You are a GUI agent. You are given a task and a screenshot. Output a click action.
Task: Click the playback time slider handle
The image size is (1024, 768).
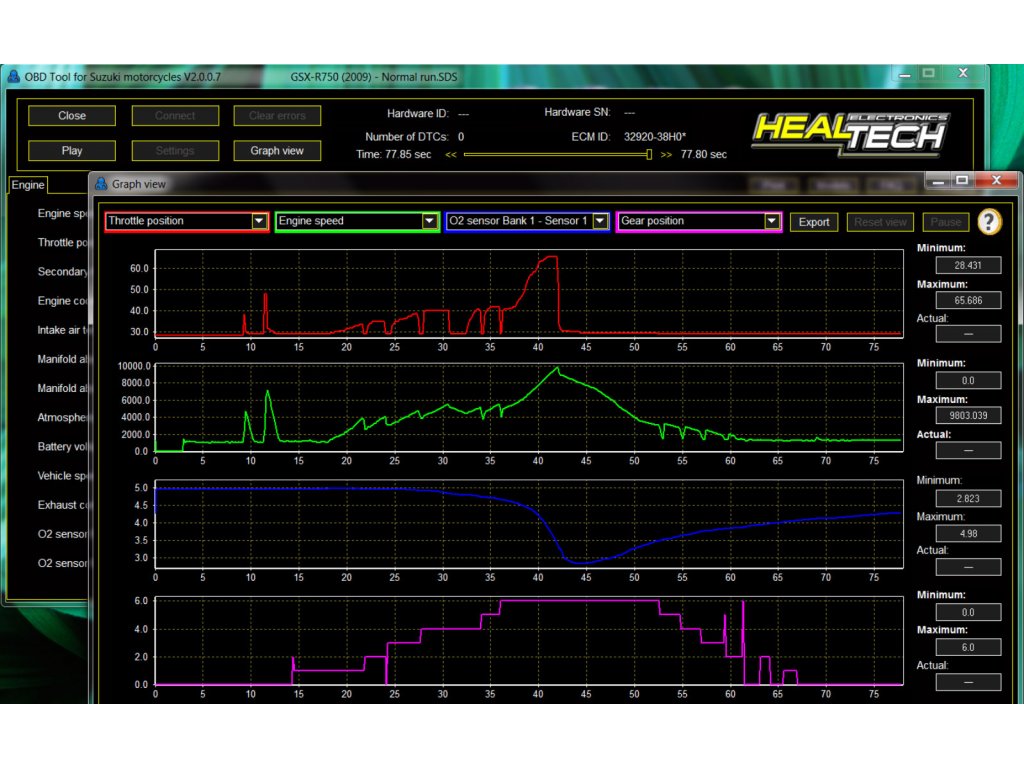(x=648, y=155)
